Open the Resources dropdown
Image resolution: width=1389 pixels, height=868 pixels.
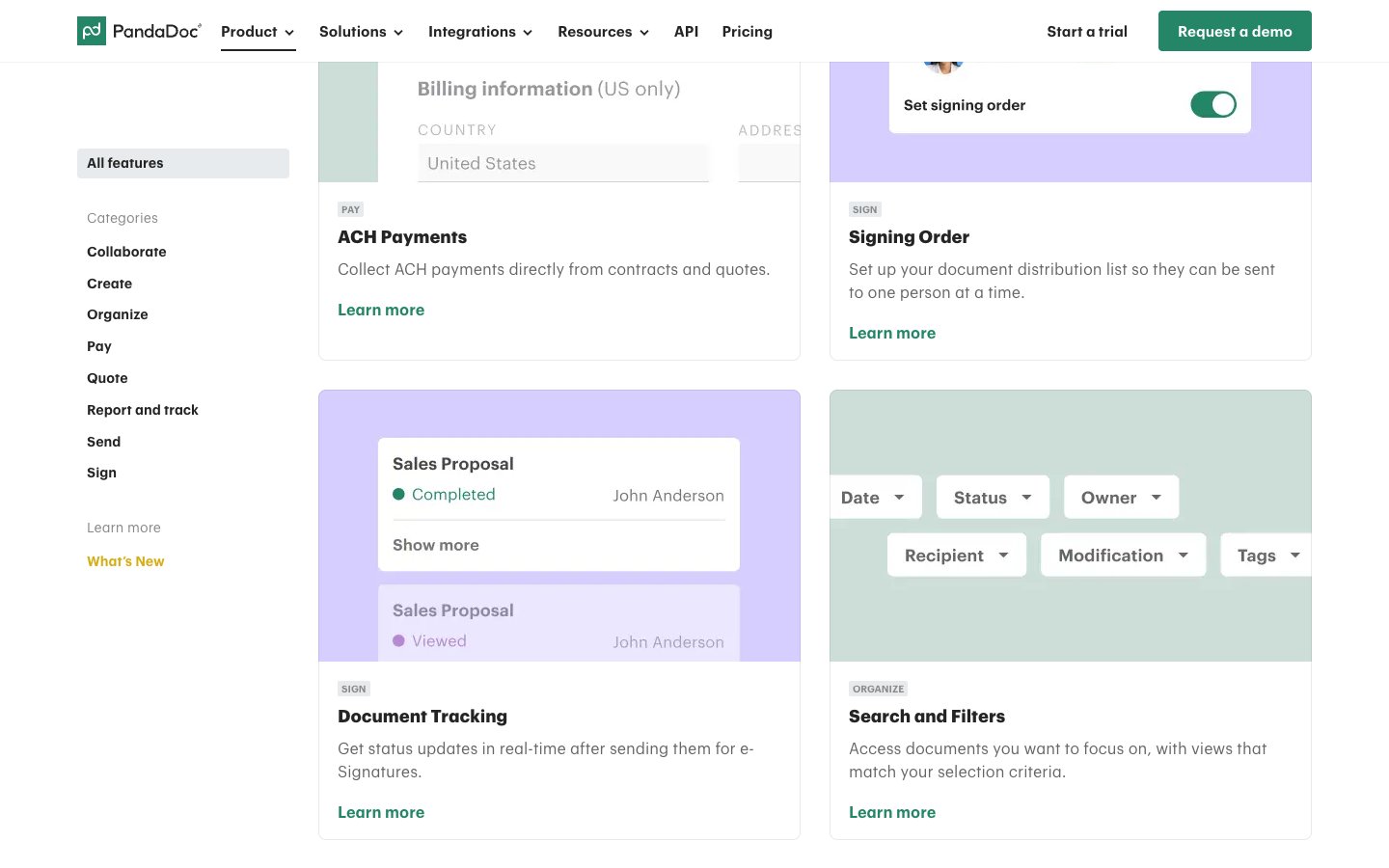pos(603,32)
